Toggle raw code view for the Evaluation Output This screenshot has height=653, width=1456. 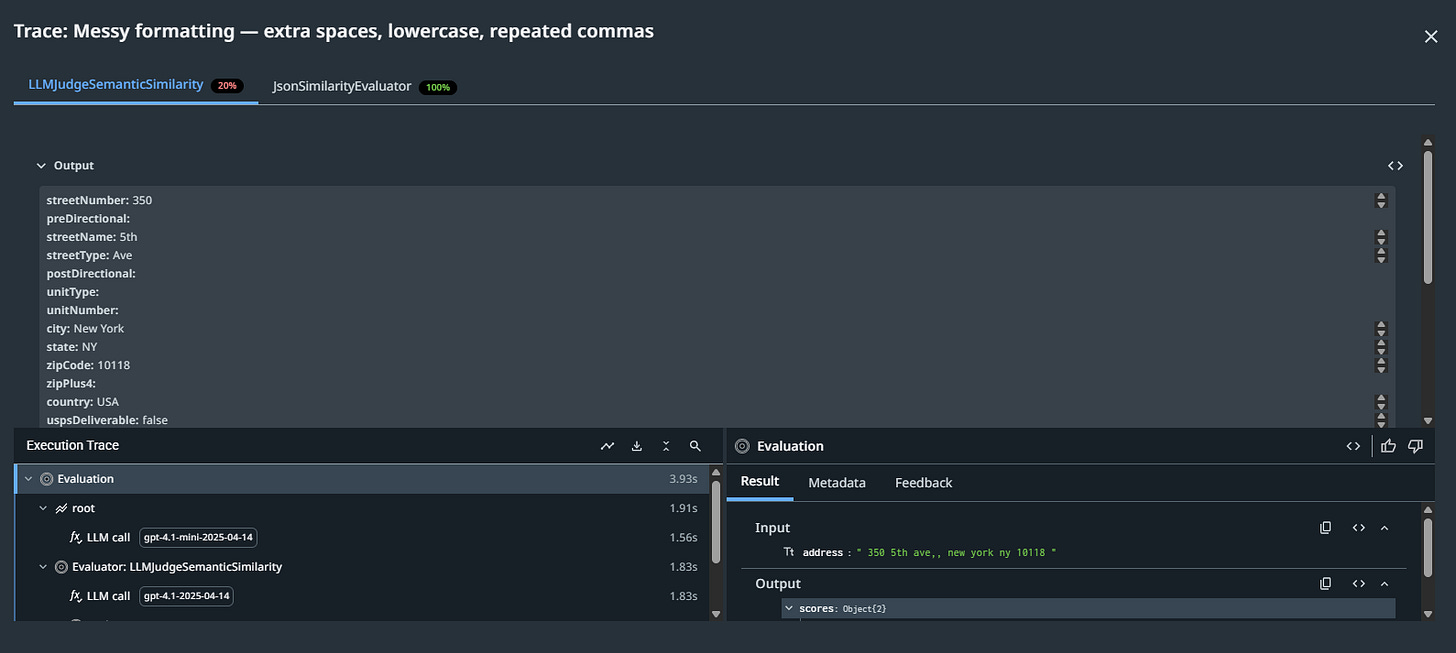pos(1359,584)
